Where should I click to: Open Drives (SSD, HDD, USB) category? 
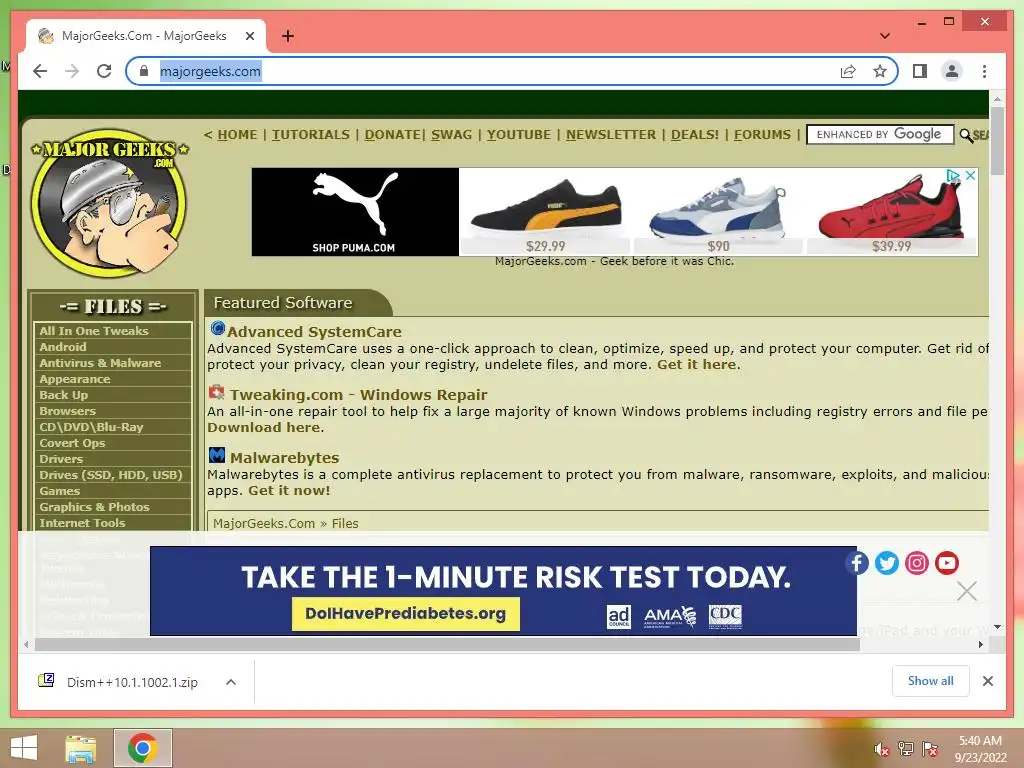pos(110,475)
